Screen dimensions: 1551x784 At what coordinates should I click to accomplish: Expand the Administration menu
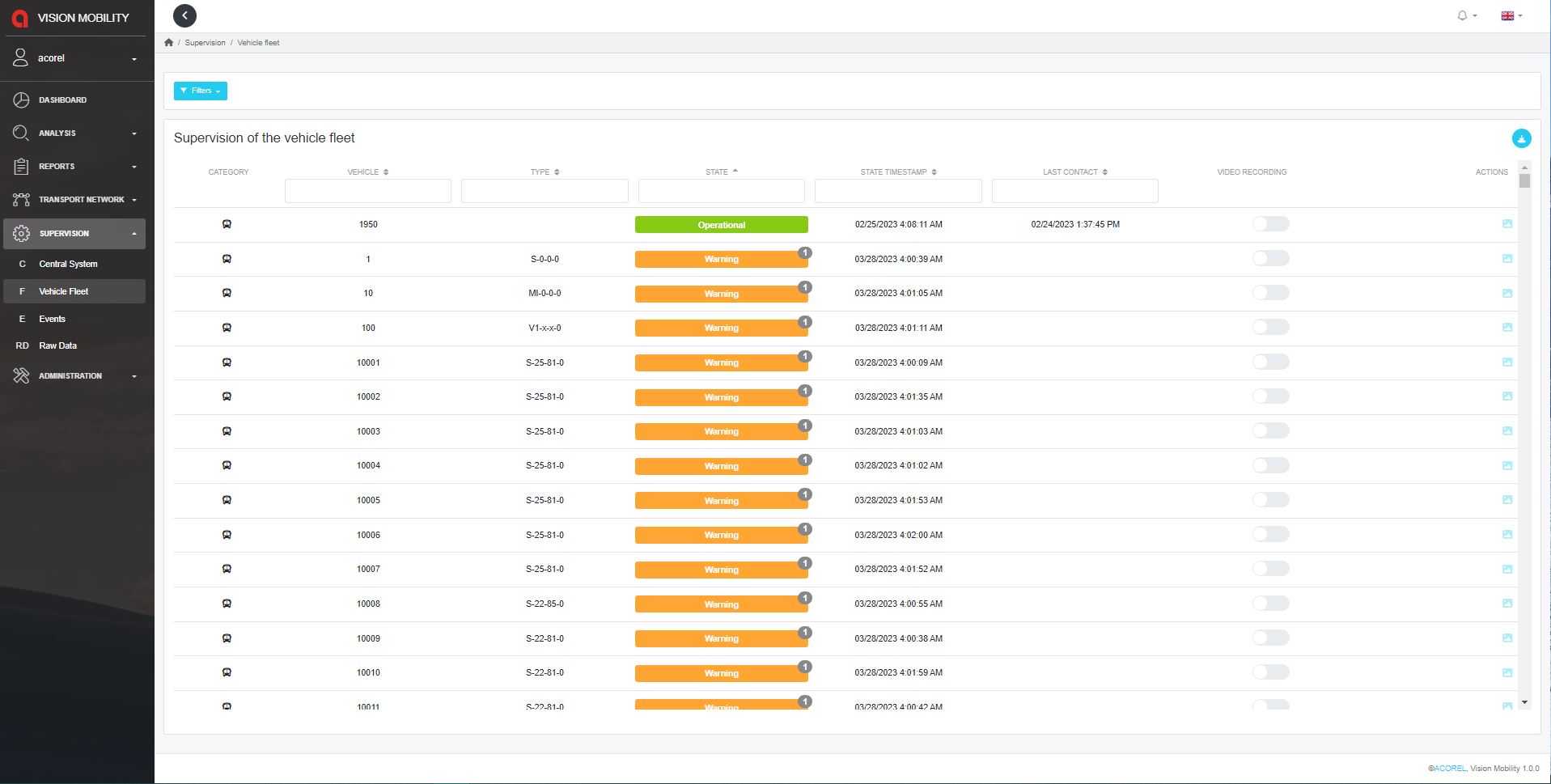pyautogui.click(x=75, y=376)
